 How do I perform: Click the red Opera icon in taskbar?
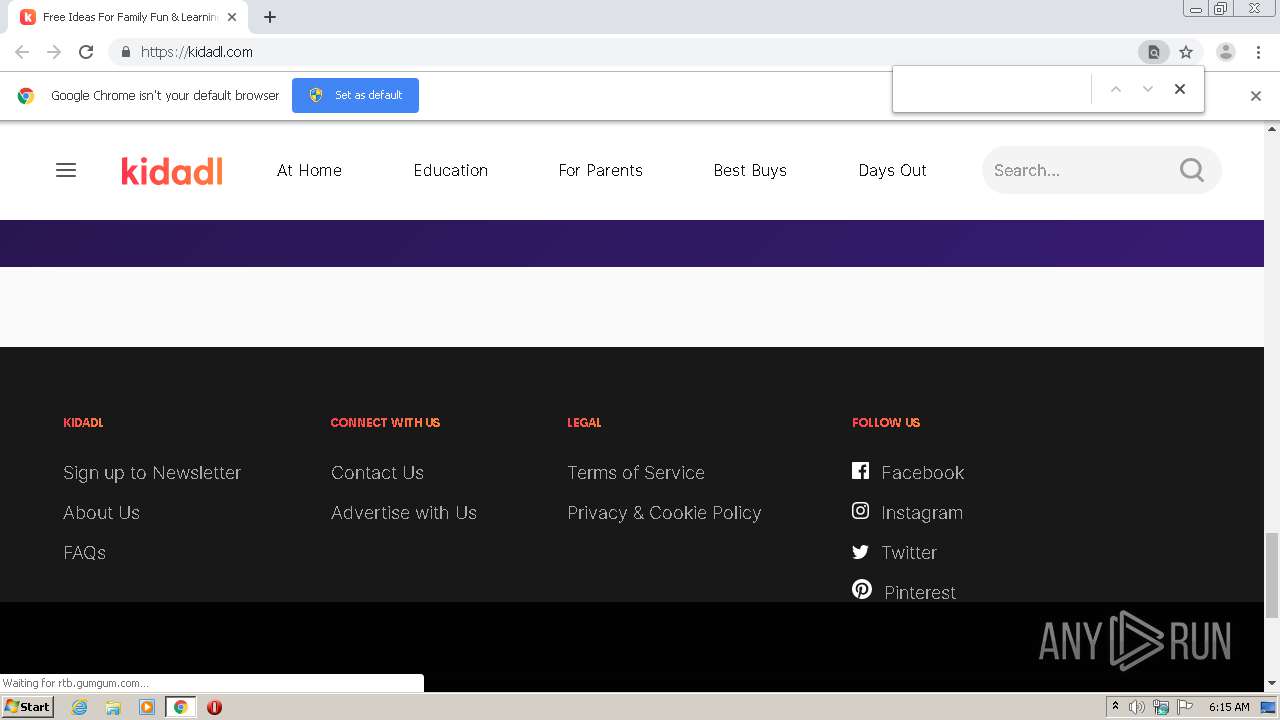214,707
